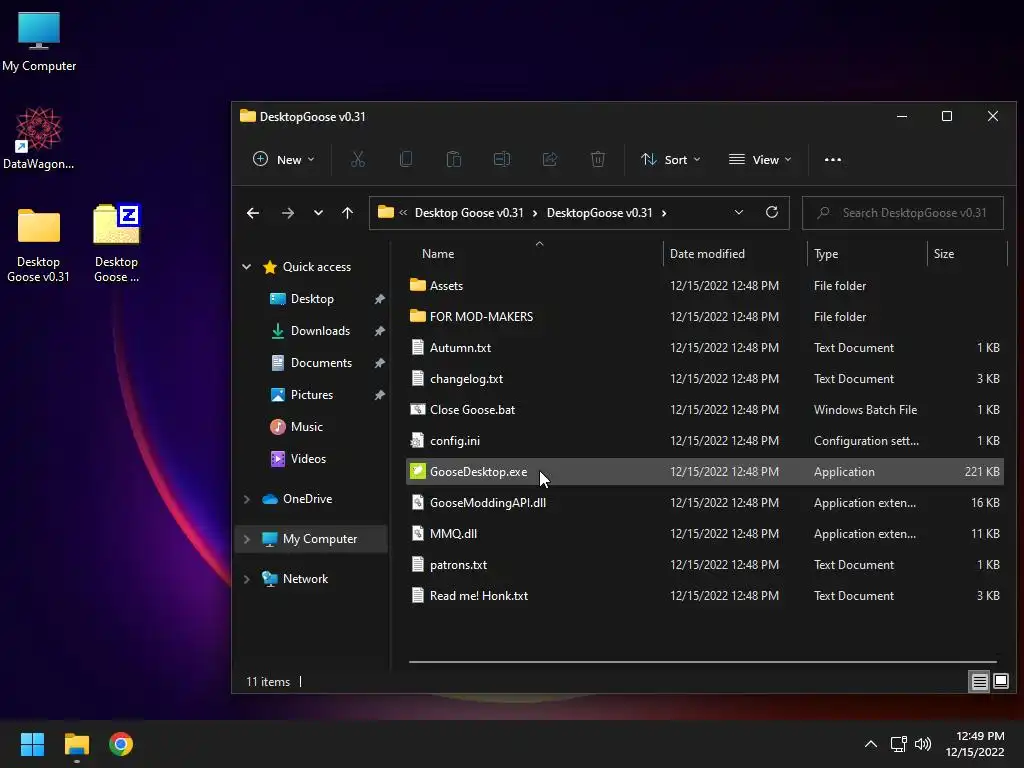
Task: Open the Sort options dropdown
Action: (671, 159)
